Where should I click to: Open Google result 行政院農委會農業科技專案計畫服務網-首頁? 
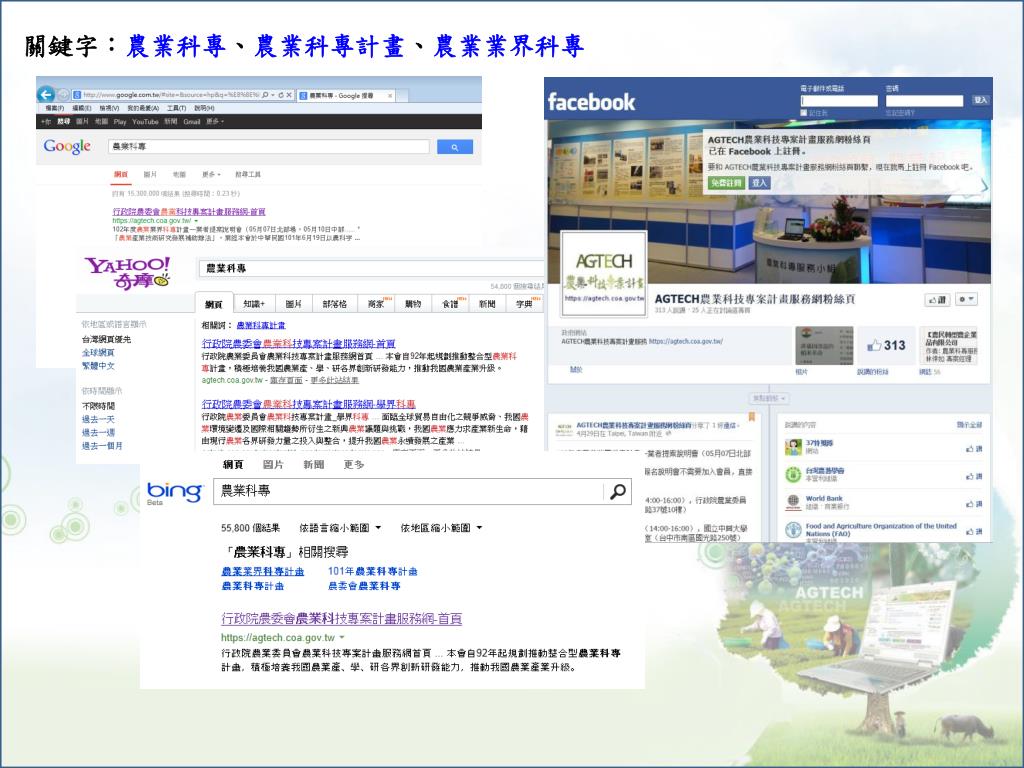[x=189, y=212]
